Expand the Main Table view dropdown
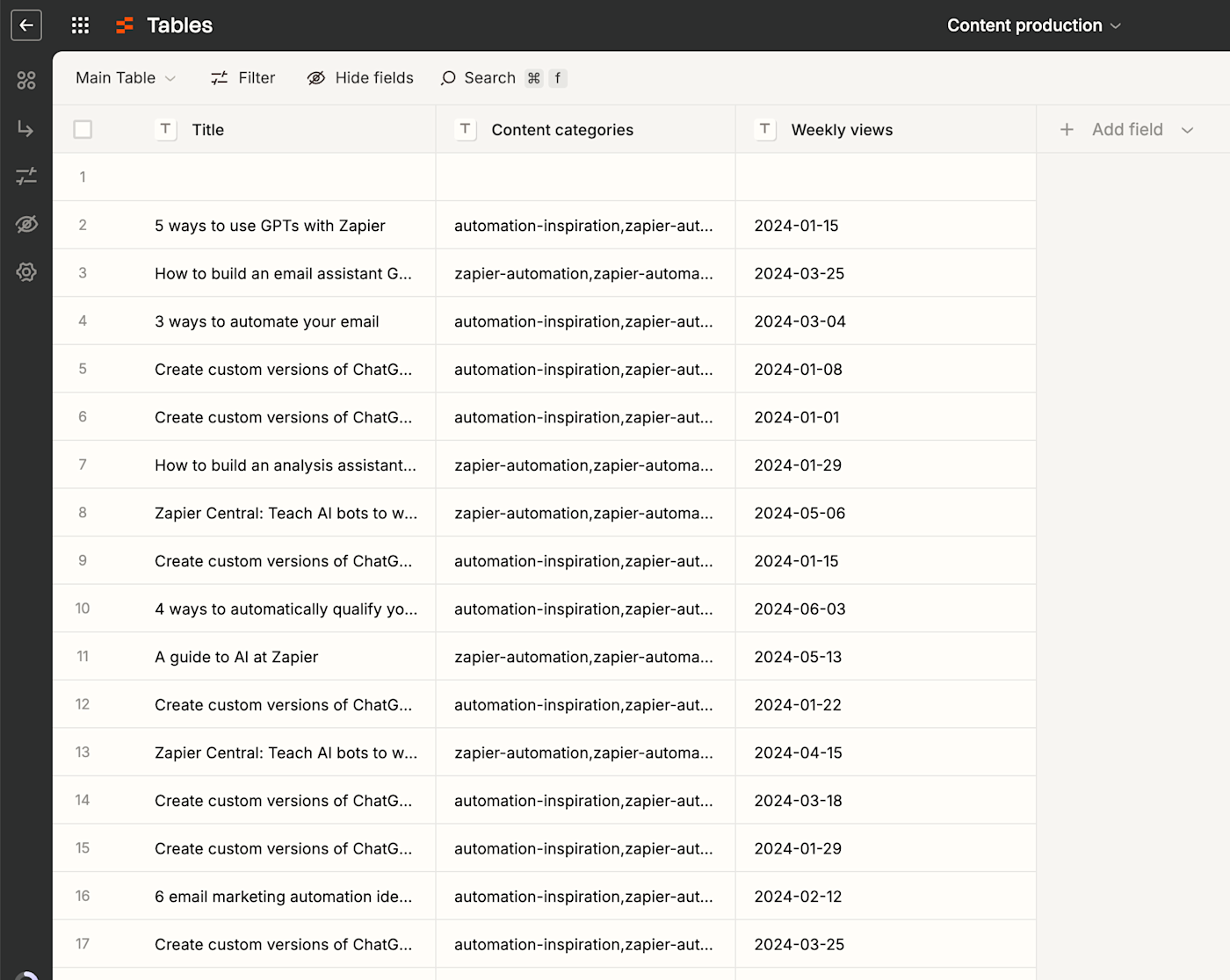 [126, 78]
